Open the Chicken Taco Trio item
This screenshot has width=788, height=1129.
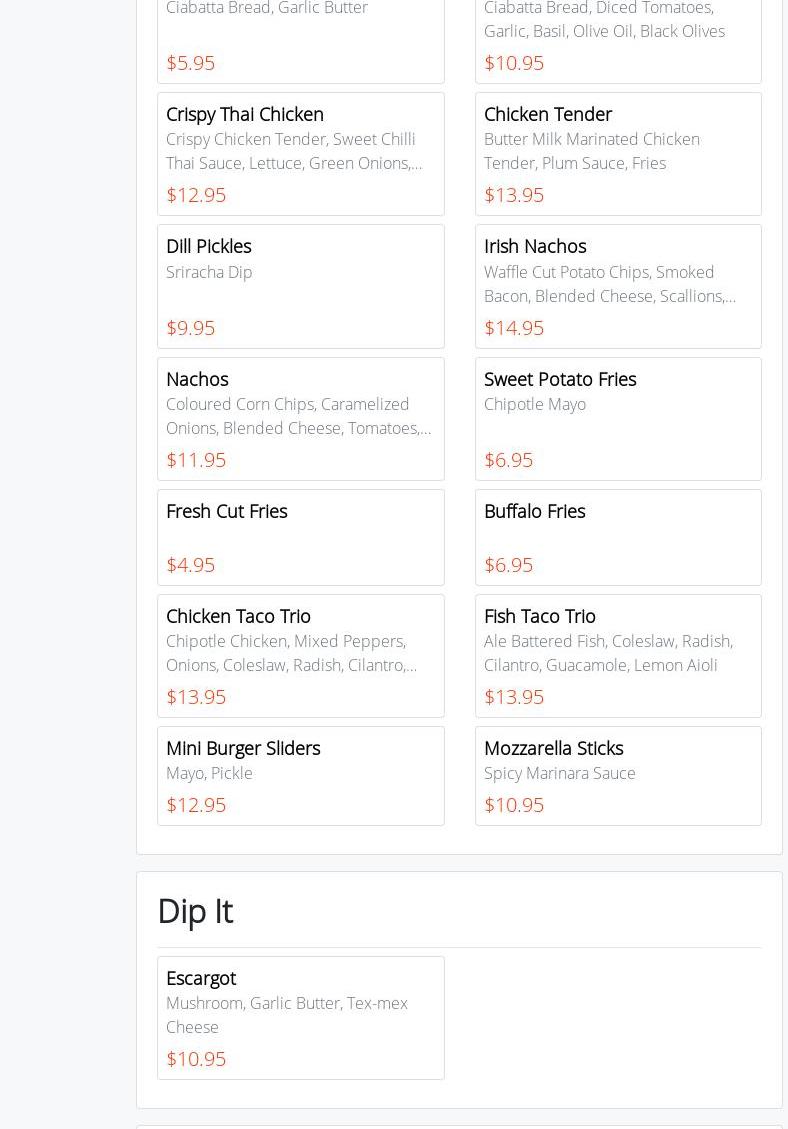coord(300,656)
